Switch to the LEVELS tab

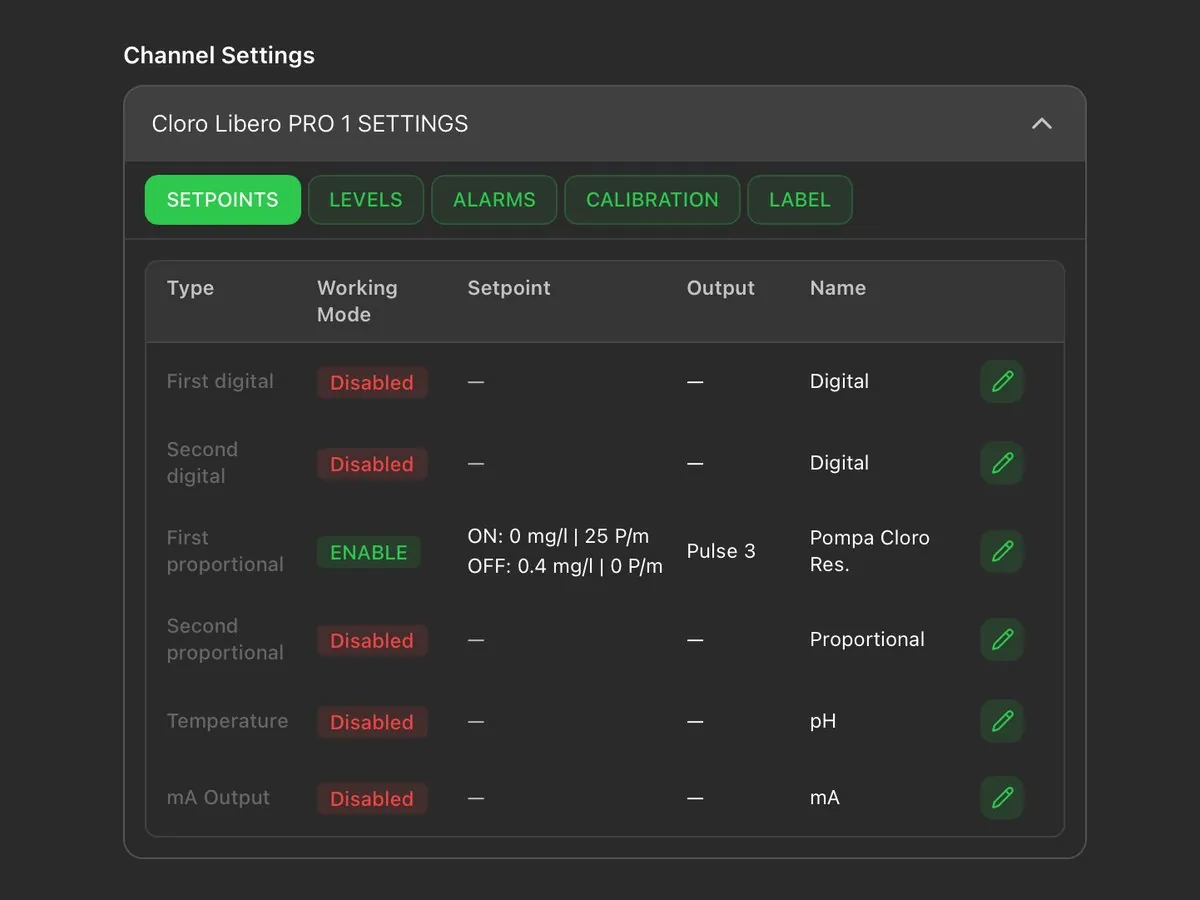point(366,200)
